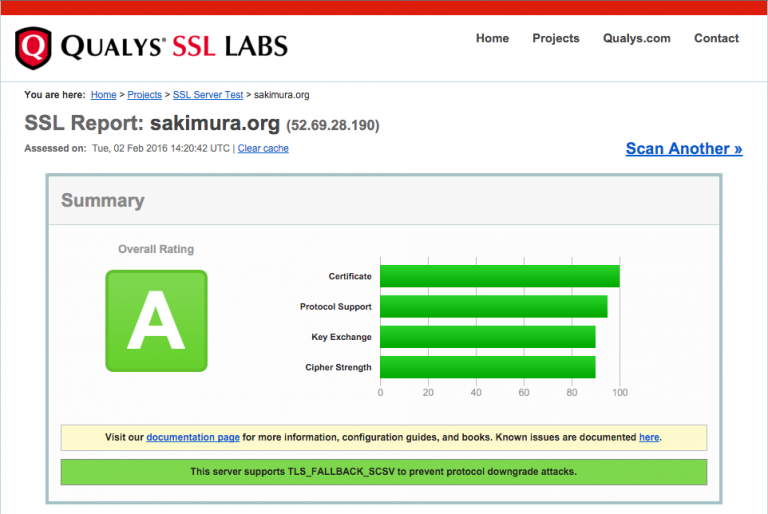This screenshot has width=768, height=514.
Task: Click the known issues 'here' link
Action: coord(649,437)
